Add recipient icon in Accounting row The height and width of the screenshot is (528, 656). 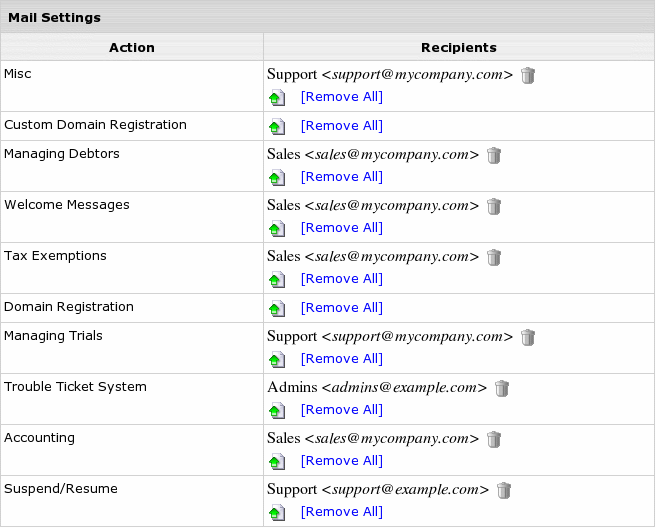(277, 462)
